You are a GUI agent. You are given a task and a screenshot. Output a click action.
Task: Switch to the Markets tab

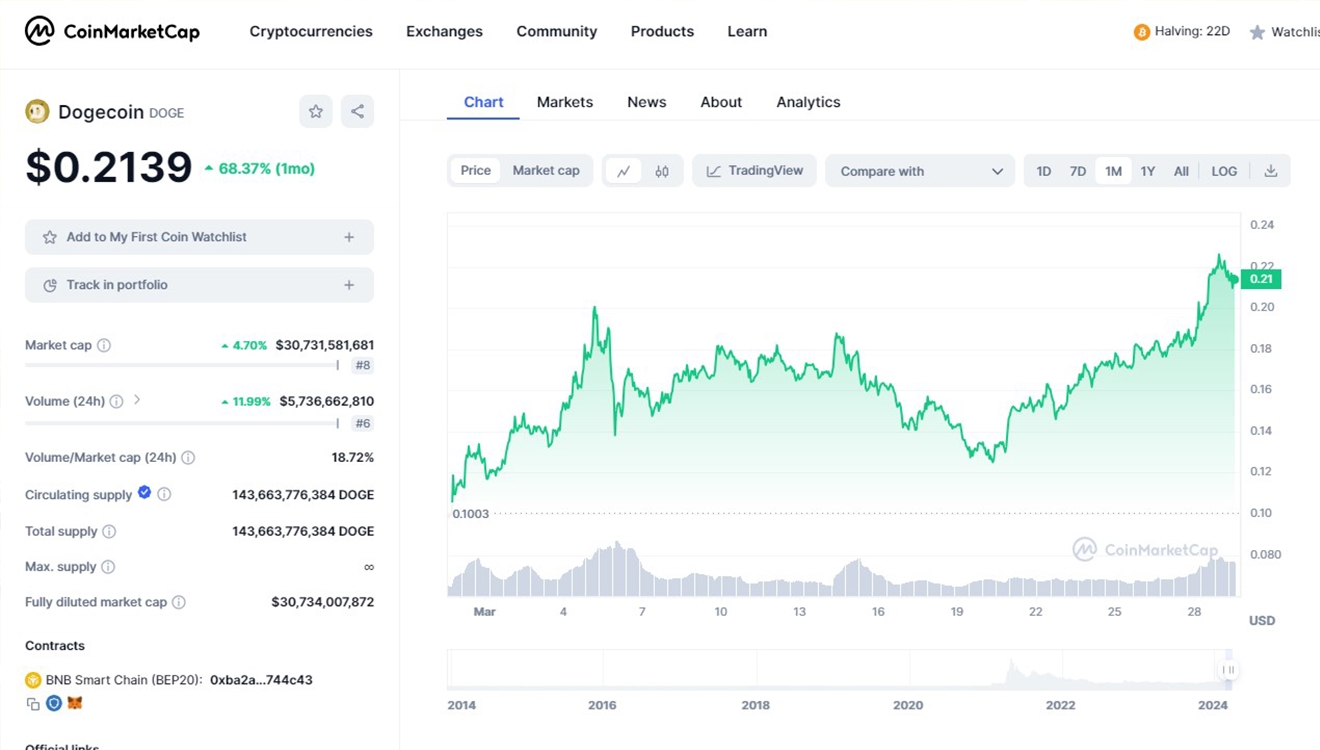tap(564, 102)
